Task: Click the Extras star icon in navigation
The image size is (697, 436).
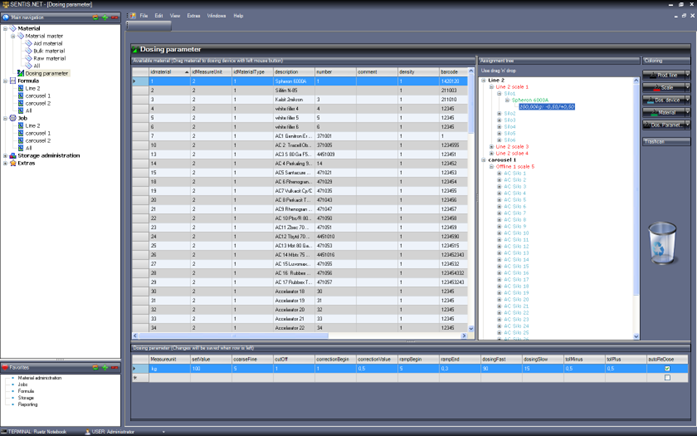Action: (12, 163)
